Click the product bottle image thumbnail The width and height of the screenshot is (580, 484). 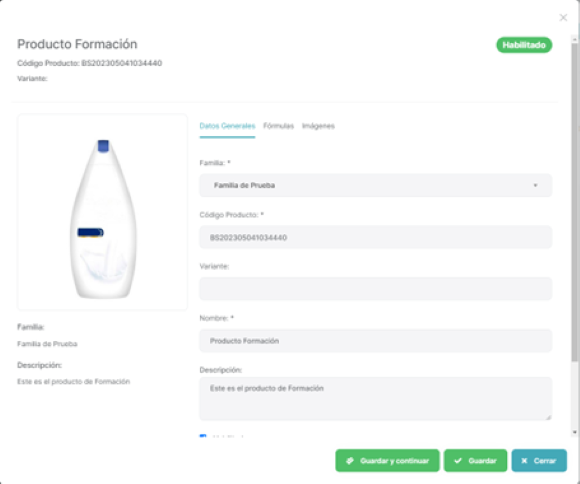pos(102,218)
